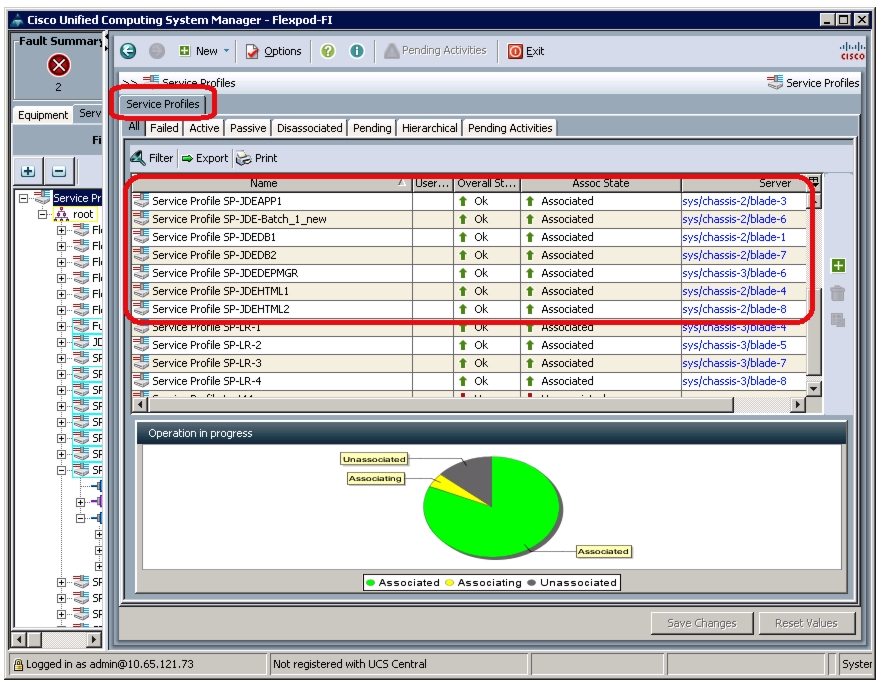Click the Save Changes button
This screenshot has height=689, width=884.
click(x=702, y=623)
